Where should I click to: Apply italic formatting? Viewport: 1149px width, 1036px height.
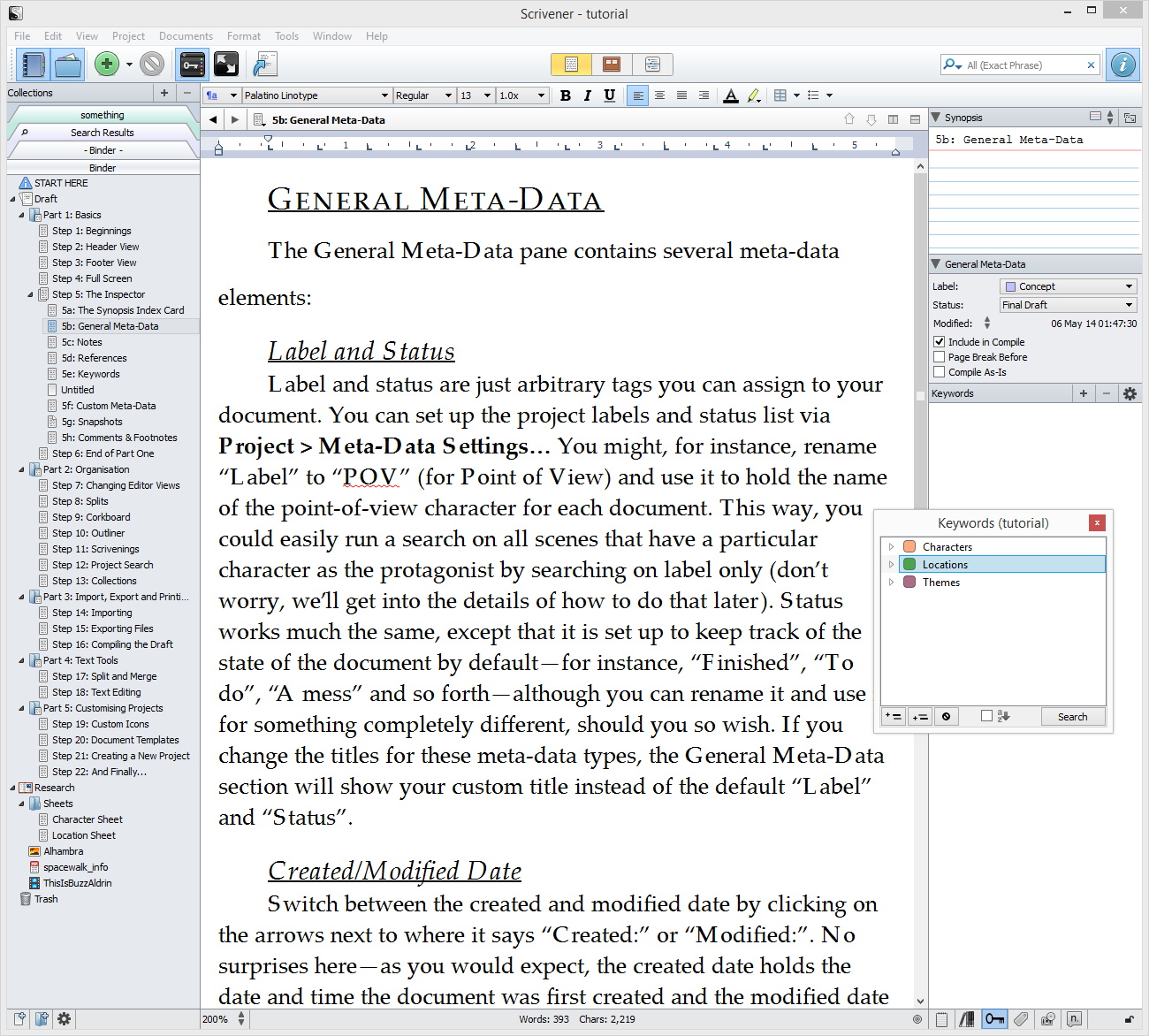click(x=587, y=95)
